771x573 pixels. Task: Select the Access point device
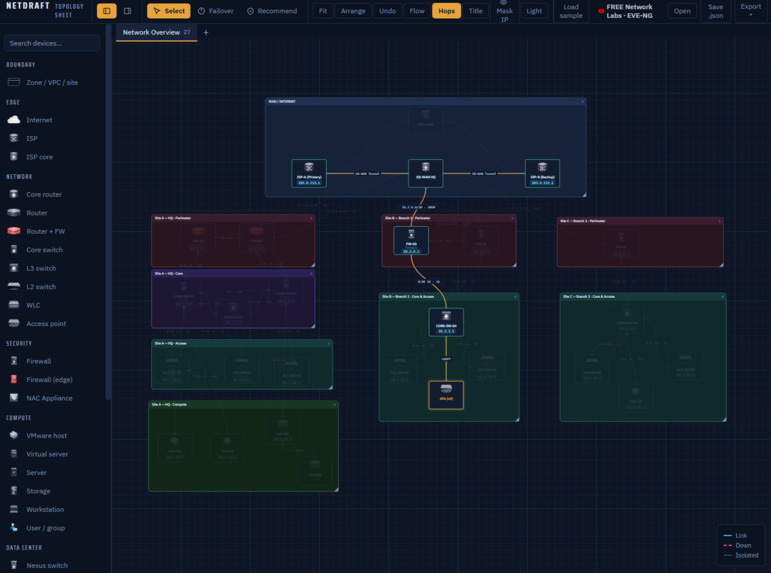point(52,324)
